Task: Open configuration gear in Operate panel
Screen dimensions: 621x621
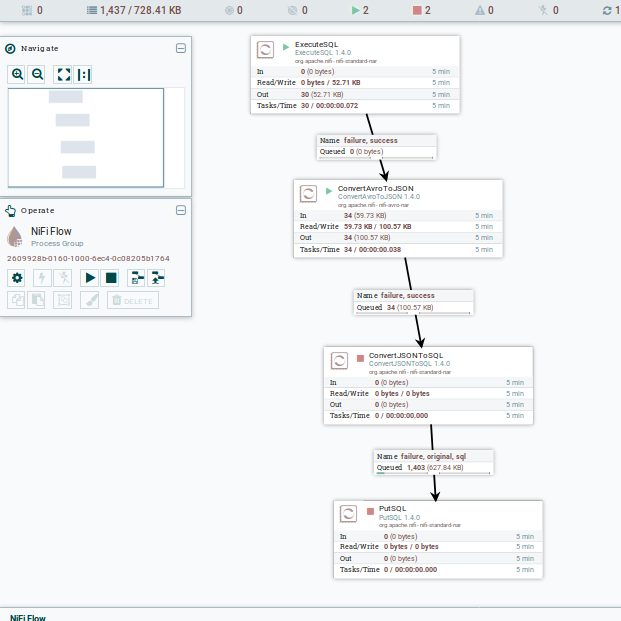Action: pyautogui.click(x=17, y=278)
